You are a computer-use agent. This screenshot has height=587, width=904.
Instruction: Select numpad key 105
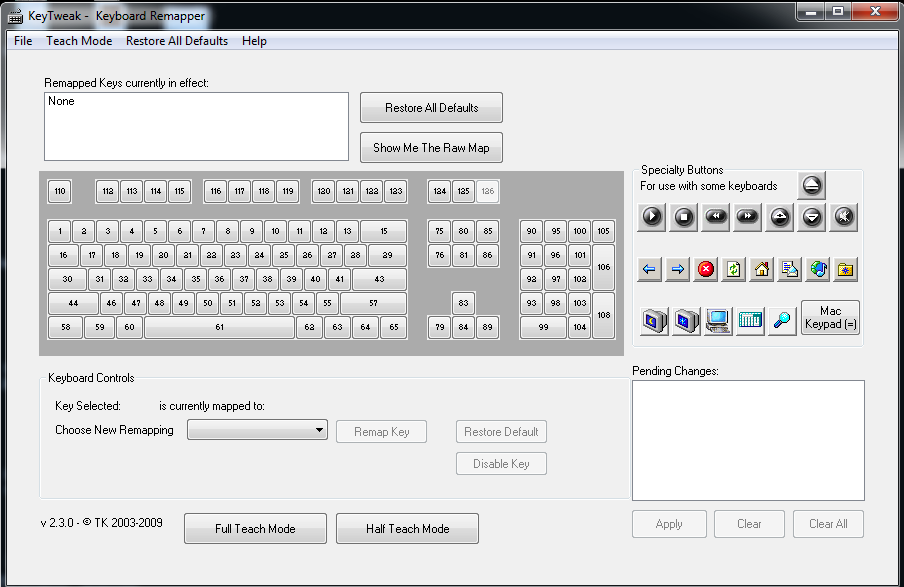point(604,231)
